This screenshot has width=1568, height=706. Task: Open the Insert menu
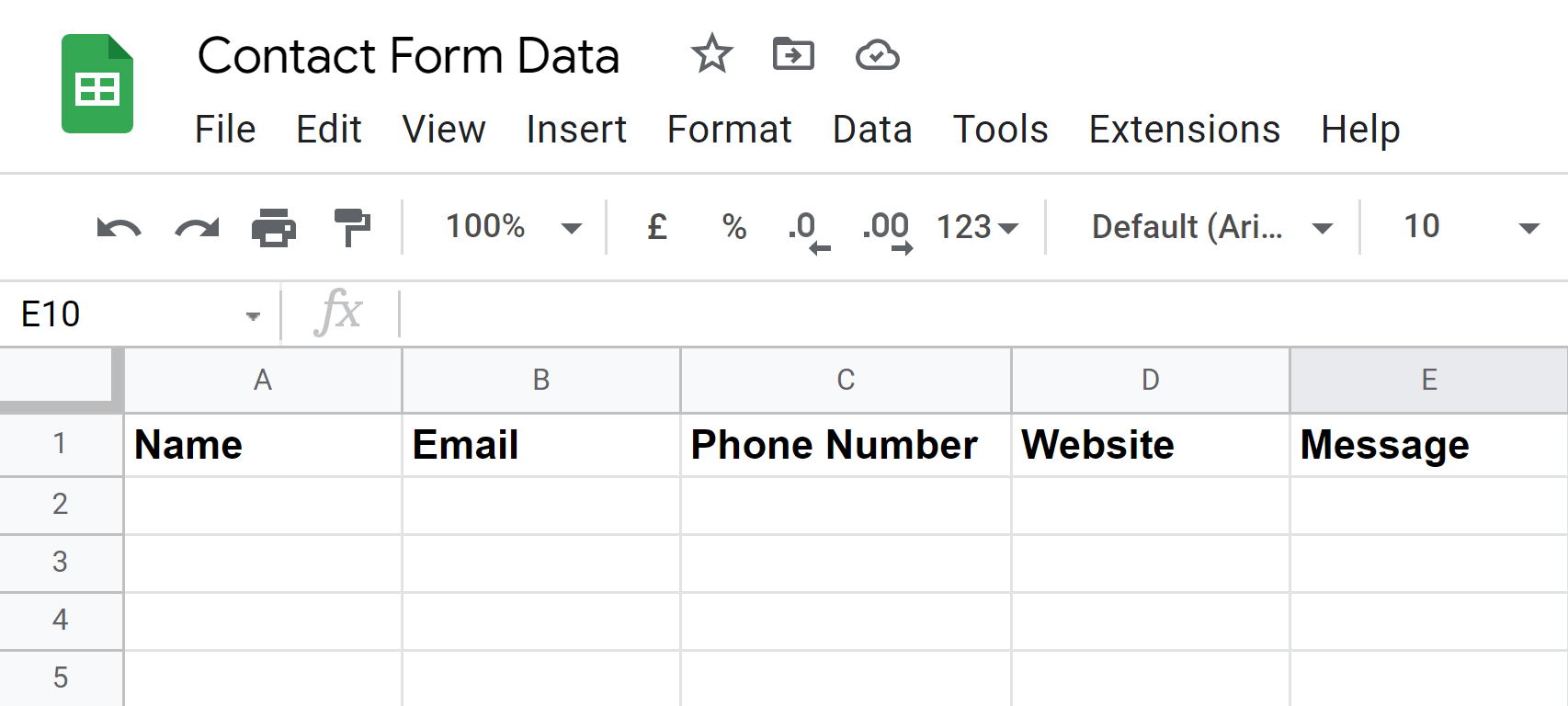576,130
